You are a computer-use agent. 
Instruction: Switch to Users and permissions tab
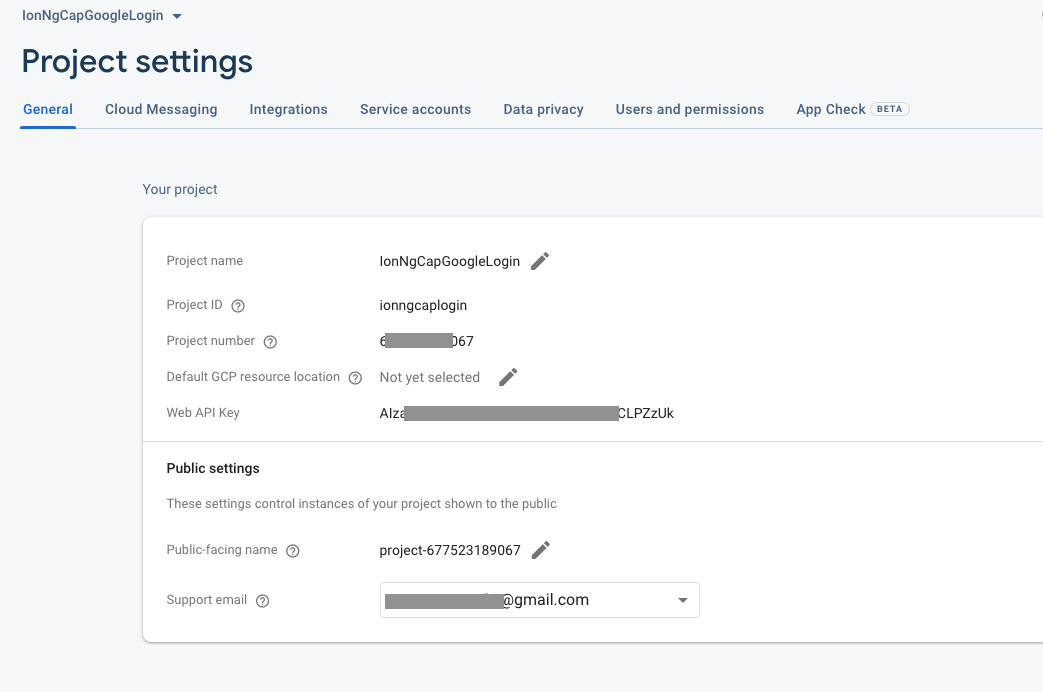coord(690,109)
